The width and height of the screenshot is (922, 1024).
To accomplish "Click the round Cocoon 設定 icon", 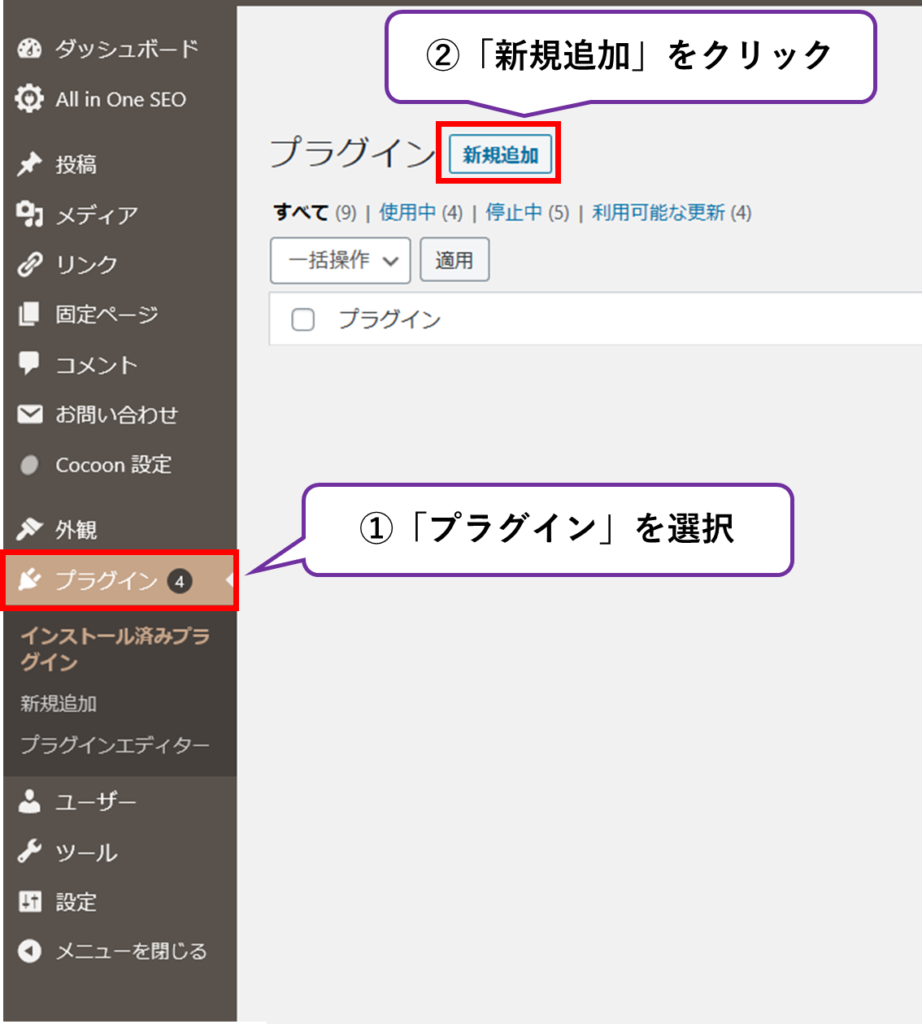I will click(x=29, y=465).
